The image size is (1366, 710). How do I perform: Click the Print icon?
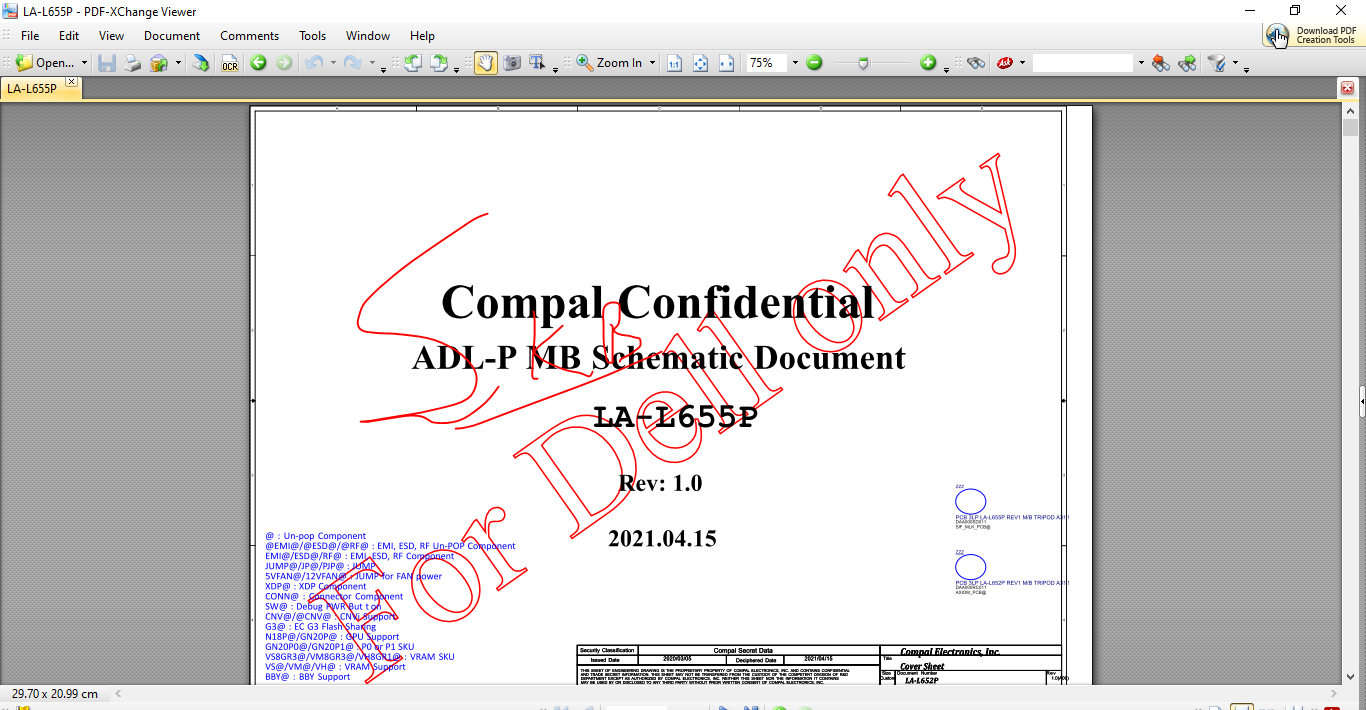[132, 63]
